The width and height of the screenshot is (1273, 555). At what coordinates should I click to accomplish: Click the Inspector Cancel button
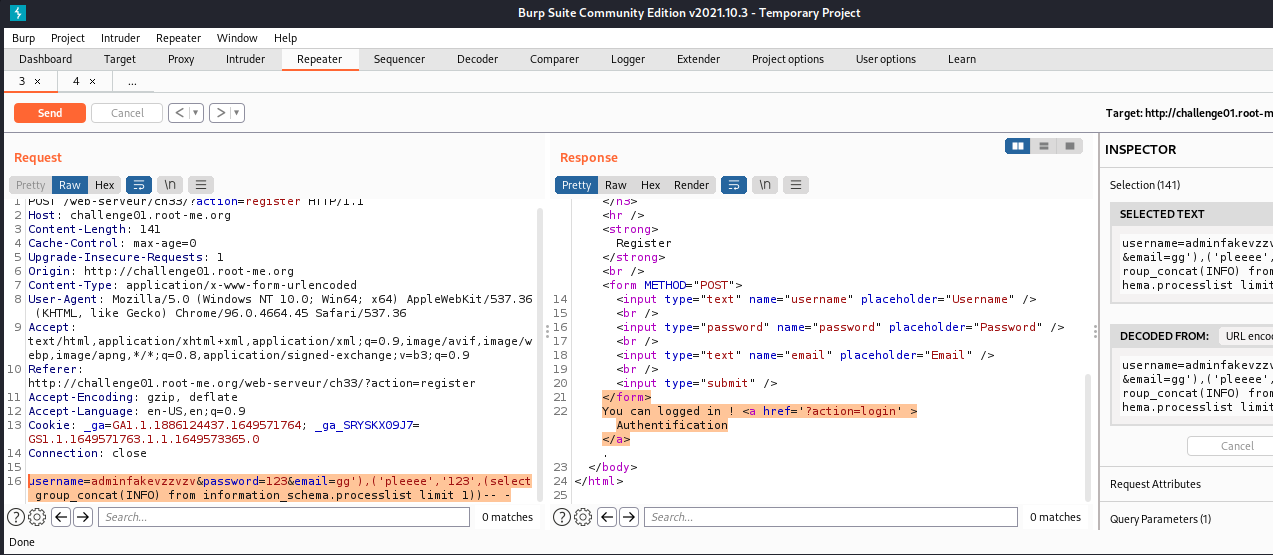[1237, 446]
